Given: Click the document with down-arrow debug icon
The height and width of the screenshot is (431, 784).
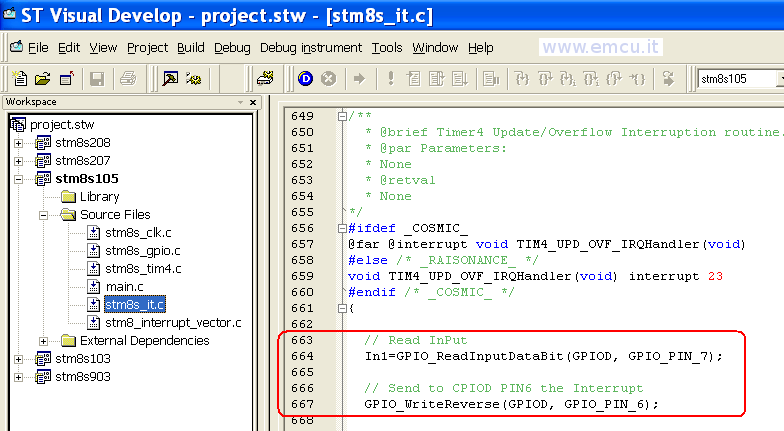Looking at the screenshot, I should click(x=460, y=78).
